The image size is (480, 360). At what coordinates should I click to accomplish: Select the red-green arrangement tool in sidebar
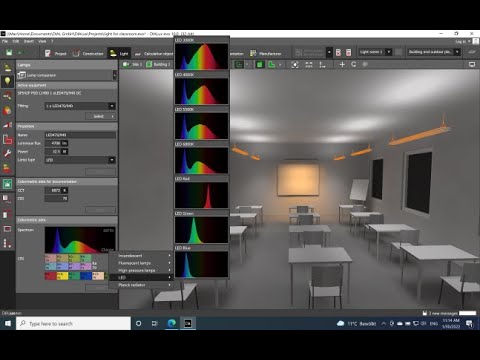tap(7, 96)
